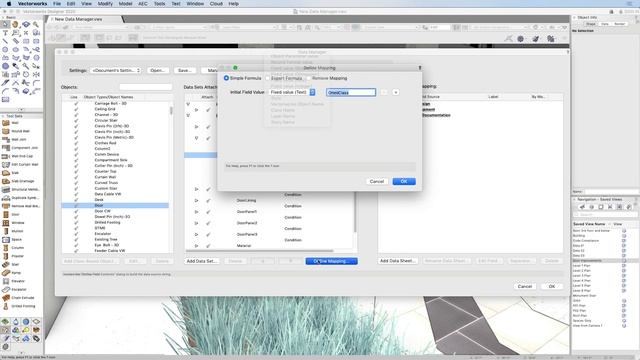Screen dimensions: 640x360
Task: Select the Simple Formula radio button
Action: coord(226,78)
